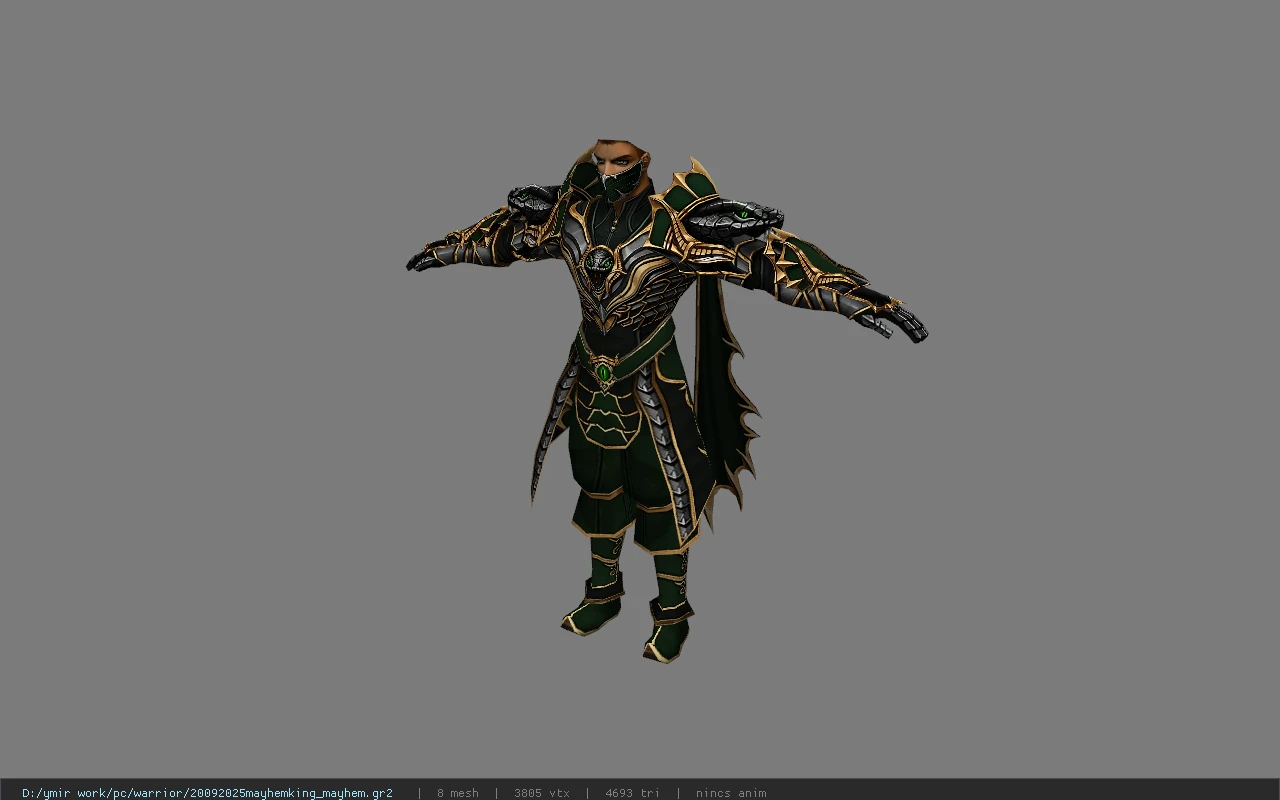The width and height of the screenshot is (1280, 800).
Task: Click the 'nincs anim' status text
Action: tap(731, 793)
